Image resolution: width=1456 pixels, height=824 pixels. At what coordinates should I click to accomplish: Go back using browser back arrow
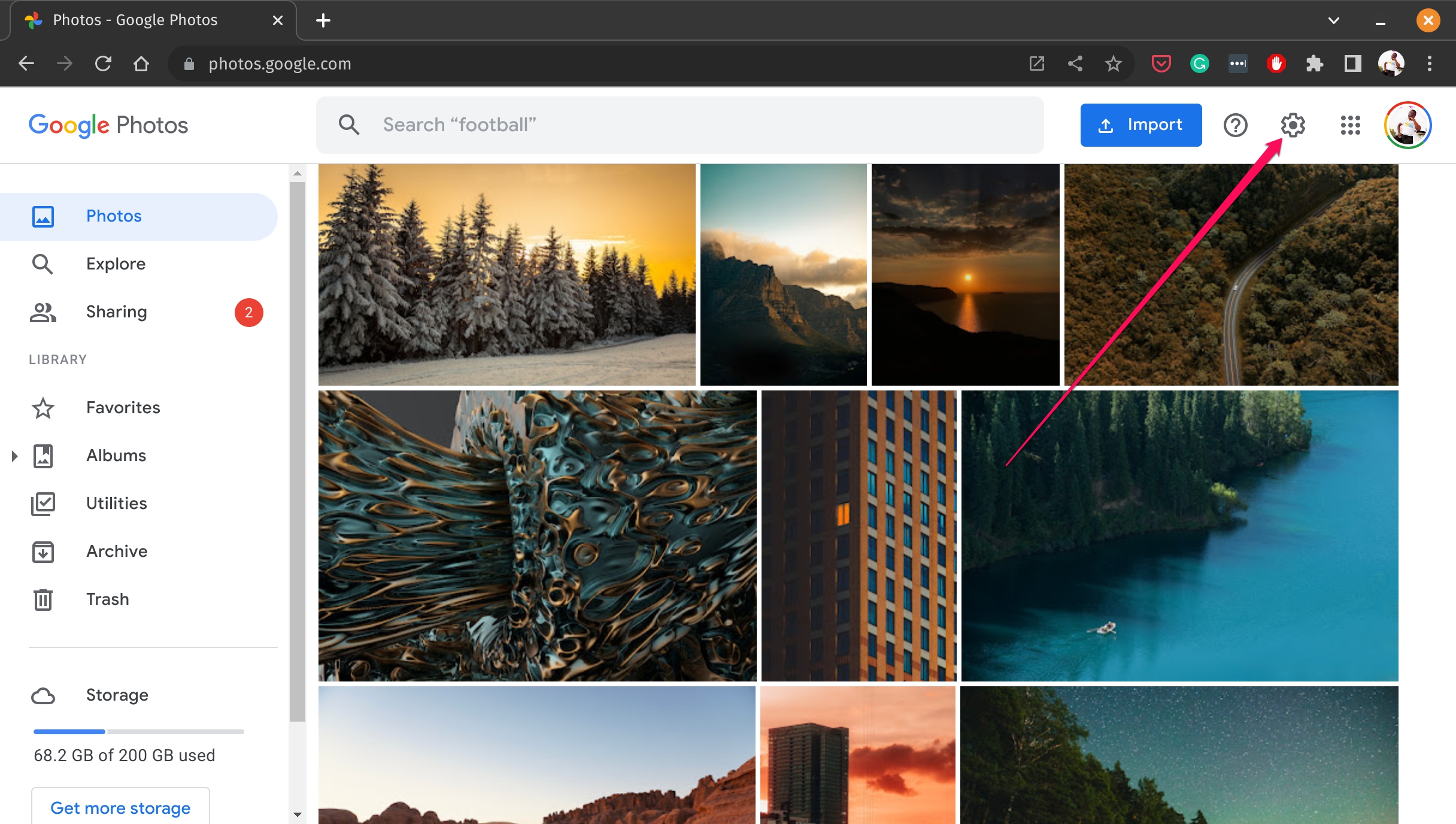click(x=26, y=63)
